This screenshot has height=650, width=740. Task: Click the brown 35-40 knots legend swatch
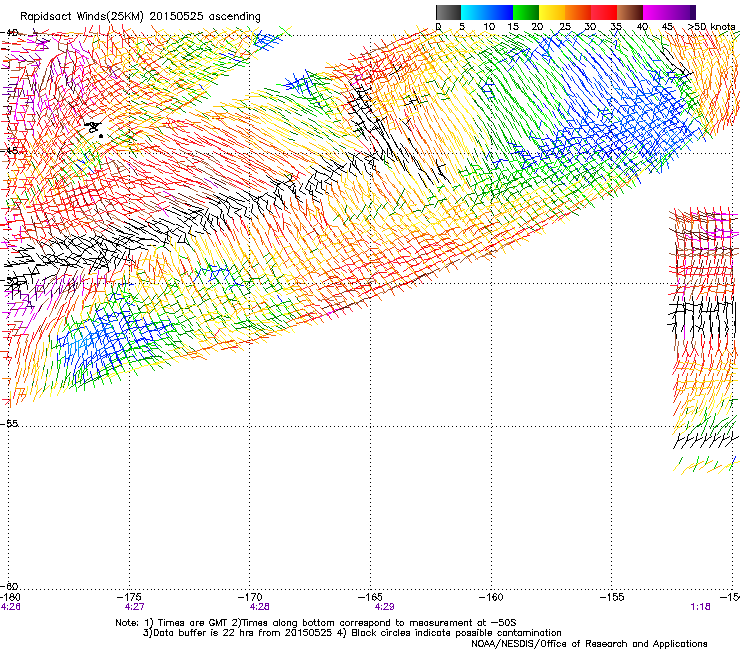pyautogui.click(x=630, y=12)
